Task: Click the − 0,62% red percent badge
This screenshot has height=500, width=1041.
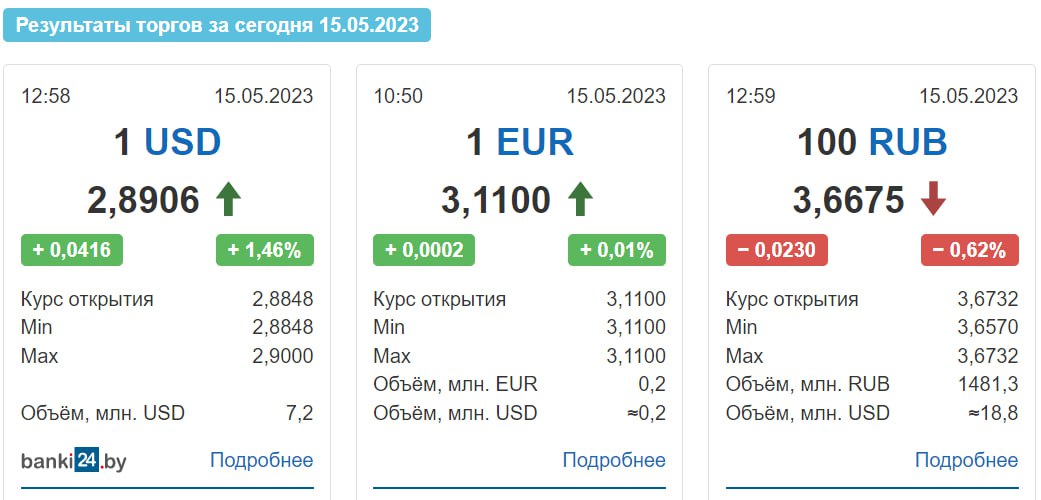Action: click(x=969, y=250)
